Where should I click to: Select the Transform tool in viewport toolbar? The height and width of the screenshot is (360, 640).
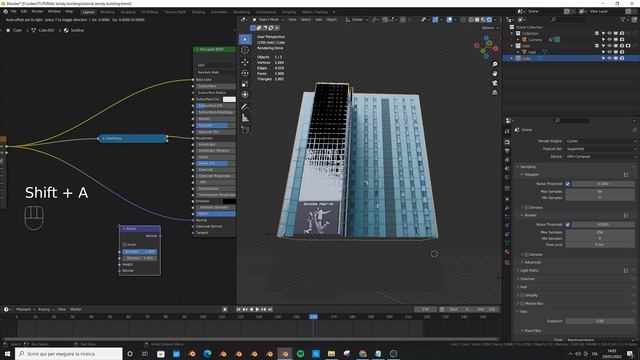[x=245, y=95]
